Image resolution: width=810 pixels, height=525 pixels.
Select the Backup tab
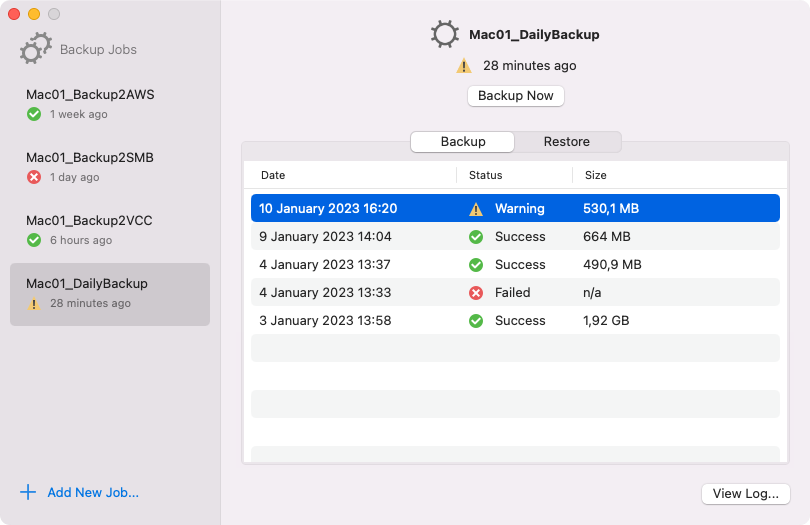463,142
